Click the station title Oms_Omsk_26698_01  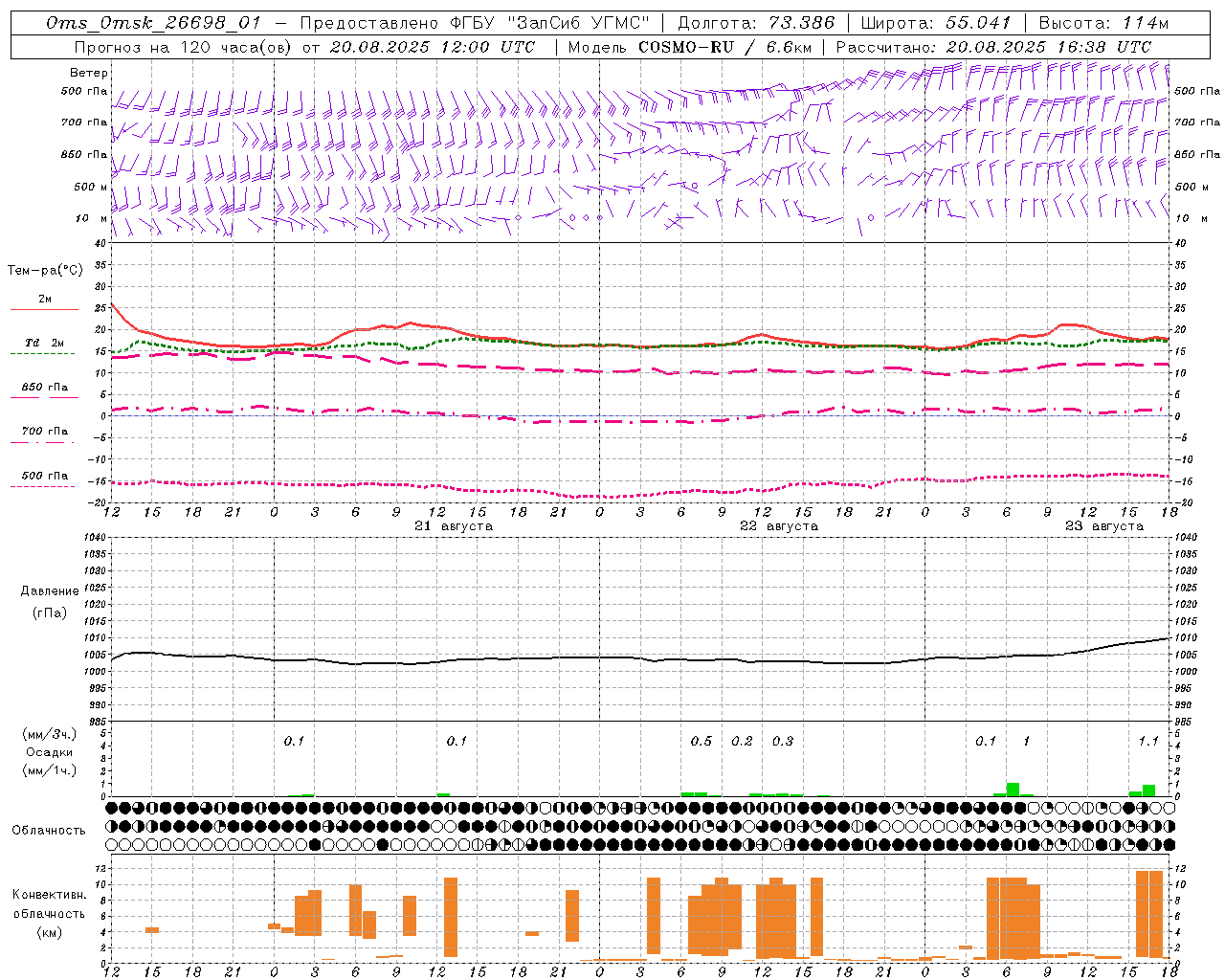153,23
